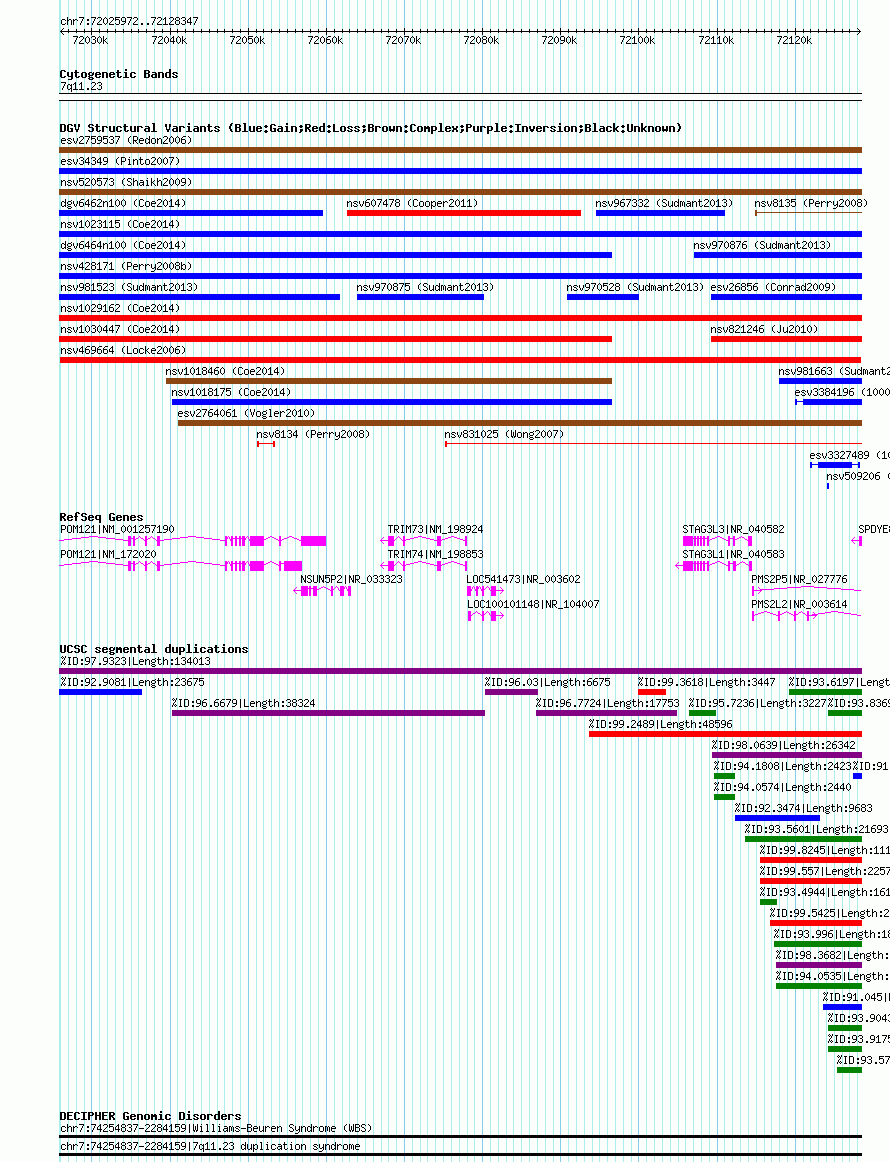Click the 72030k ruler tick label
This screenshot has width=890, height=1162.
[x=90, y=41]
